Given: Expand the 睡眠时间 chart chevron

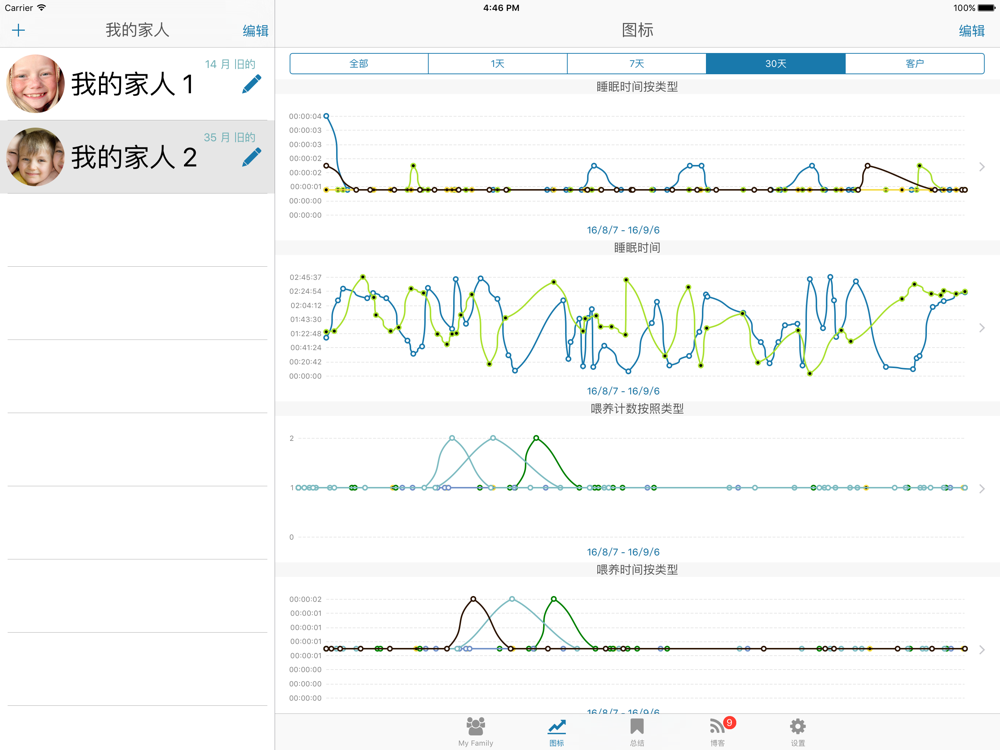Looking at the screenshot, I should (x=982, y=328).
